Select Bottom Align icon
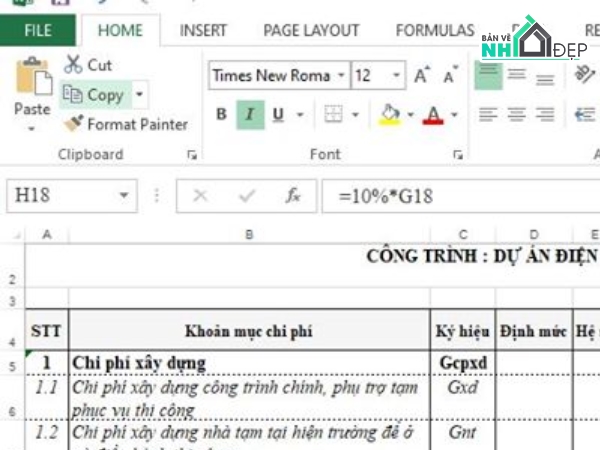The width and height of the screenshot is (600, 450). (545, 80)
